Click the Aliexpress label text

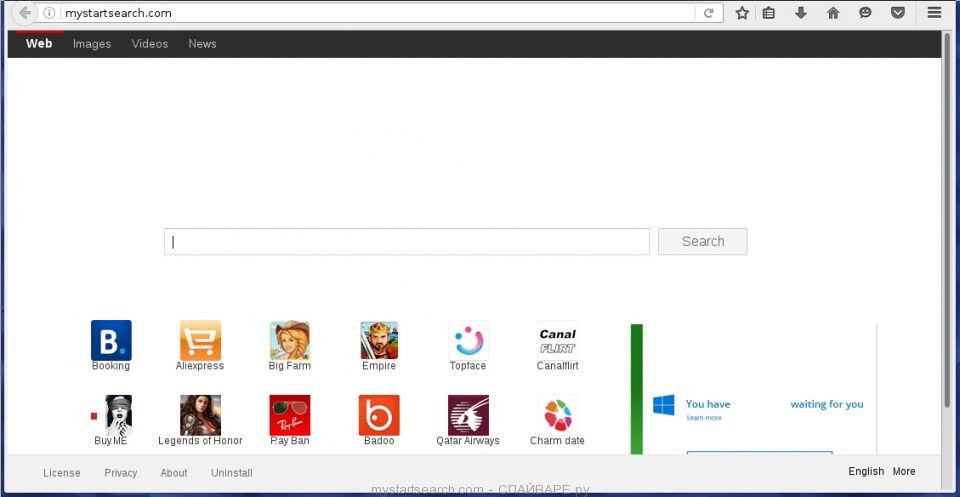click(x=200, y=366)
